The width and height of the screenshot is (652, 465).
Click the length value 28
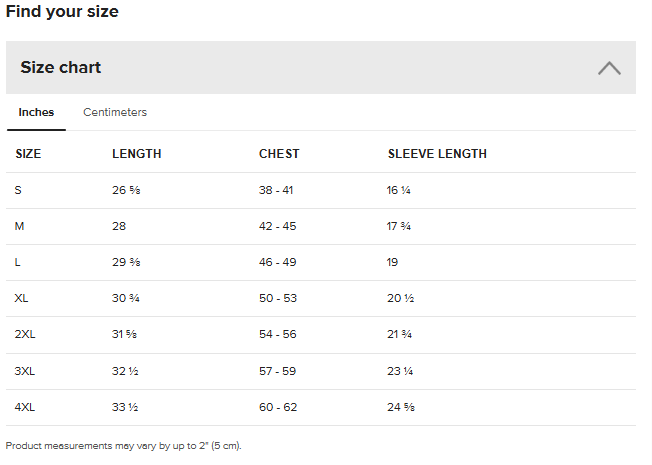pyautogui.click(x=119, y=226)
